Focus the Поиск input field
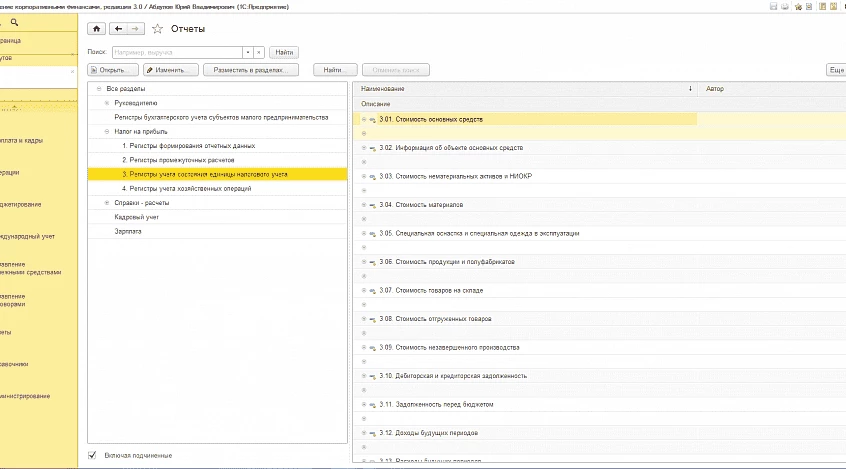 tap(178, 52)
